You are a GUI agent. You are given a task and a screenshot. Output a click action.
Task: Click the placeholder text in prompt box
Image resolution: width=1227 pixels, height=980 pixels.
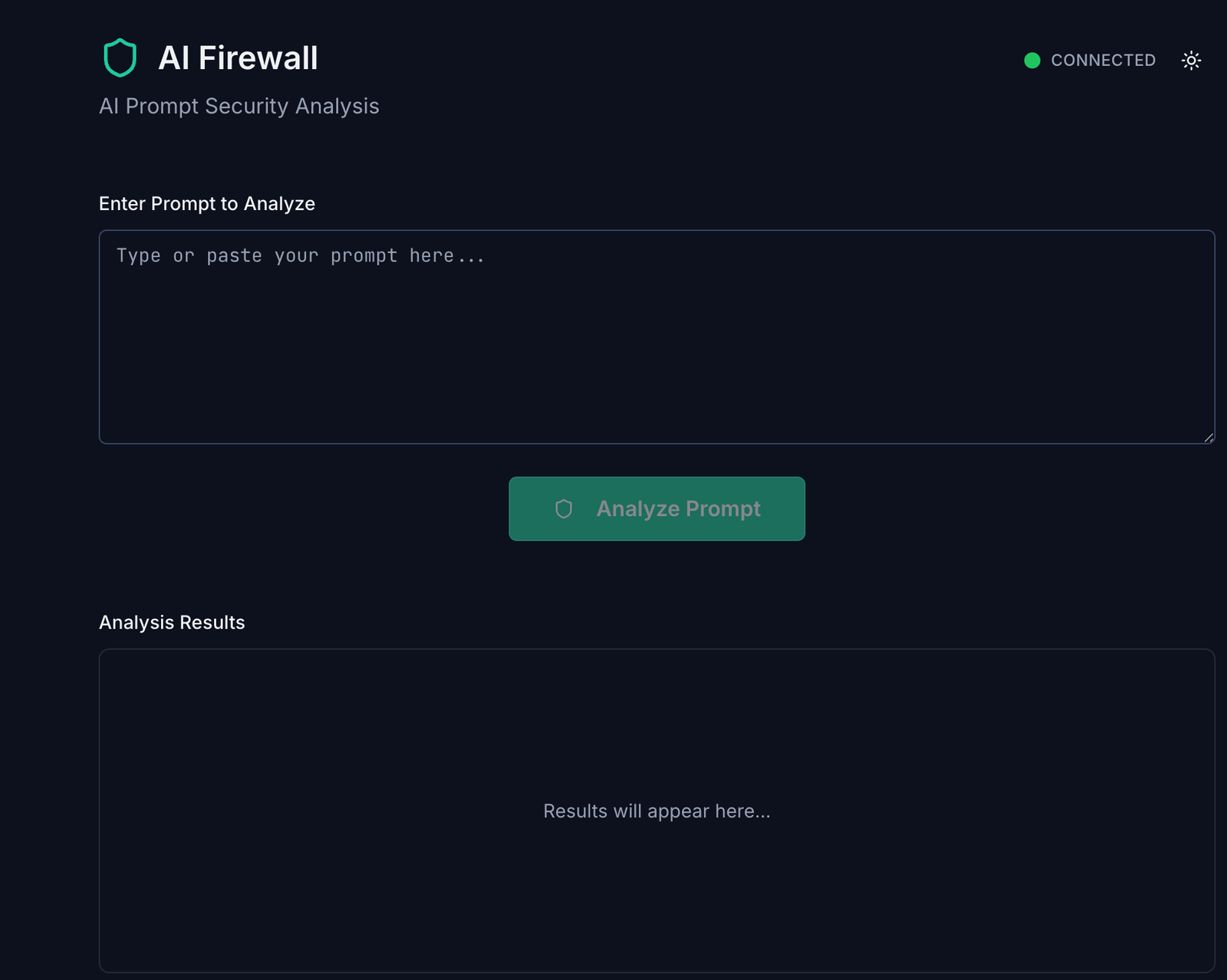point(300,255)
